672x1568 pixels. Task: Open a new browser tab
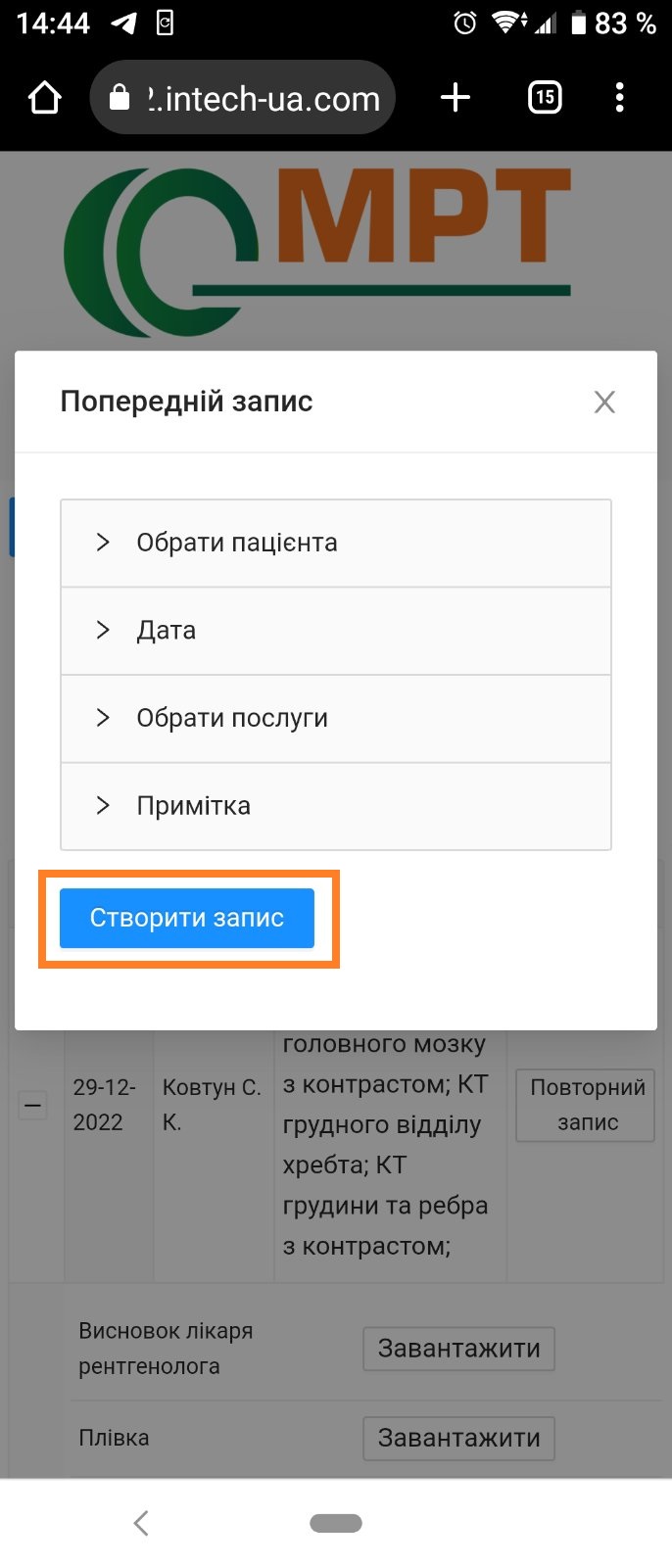click(x=456, y=98)
